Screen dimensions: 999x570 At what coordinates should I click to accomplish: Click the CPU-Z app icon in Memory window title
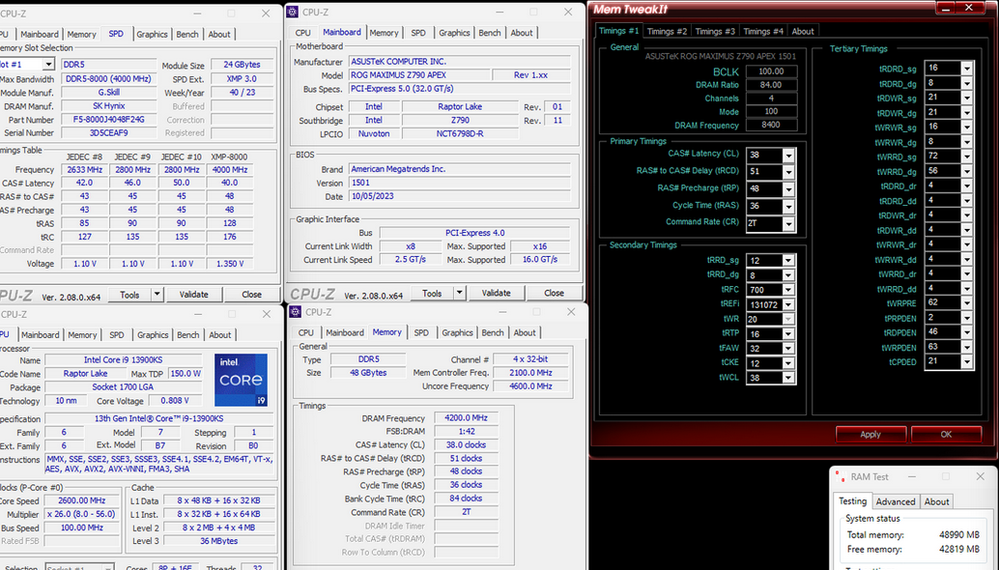point(295,311)
